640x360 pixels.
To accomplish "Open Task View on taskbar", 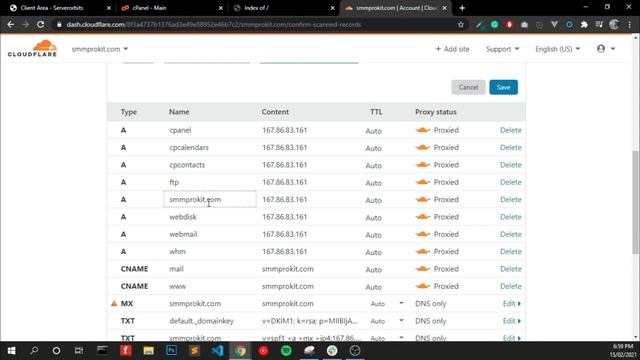I will tap(79, 351).
